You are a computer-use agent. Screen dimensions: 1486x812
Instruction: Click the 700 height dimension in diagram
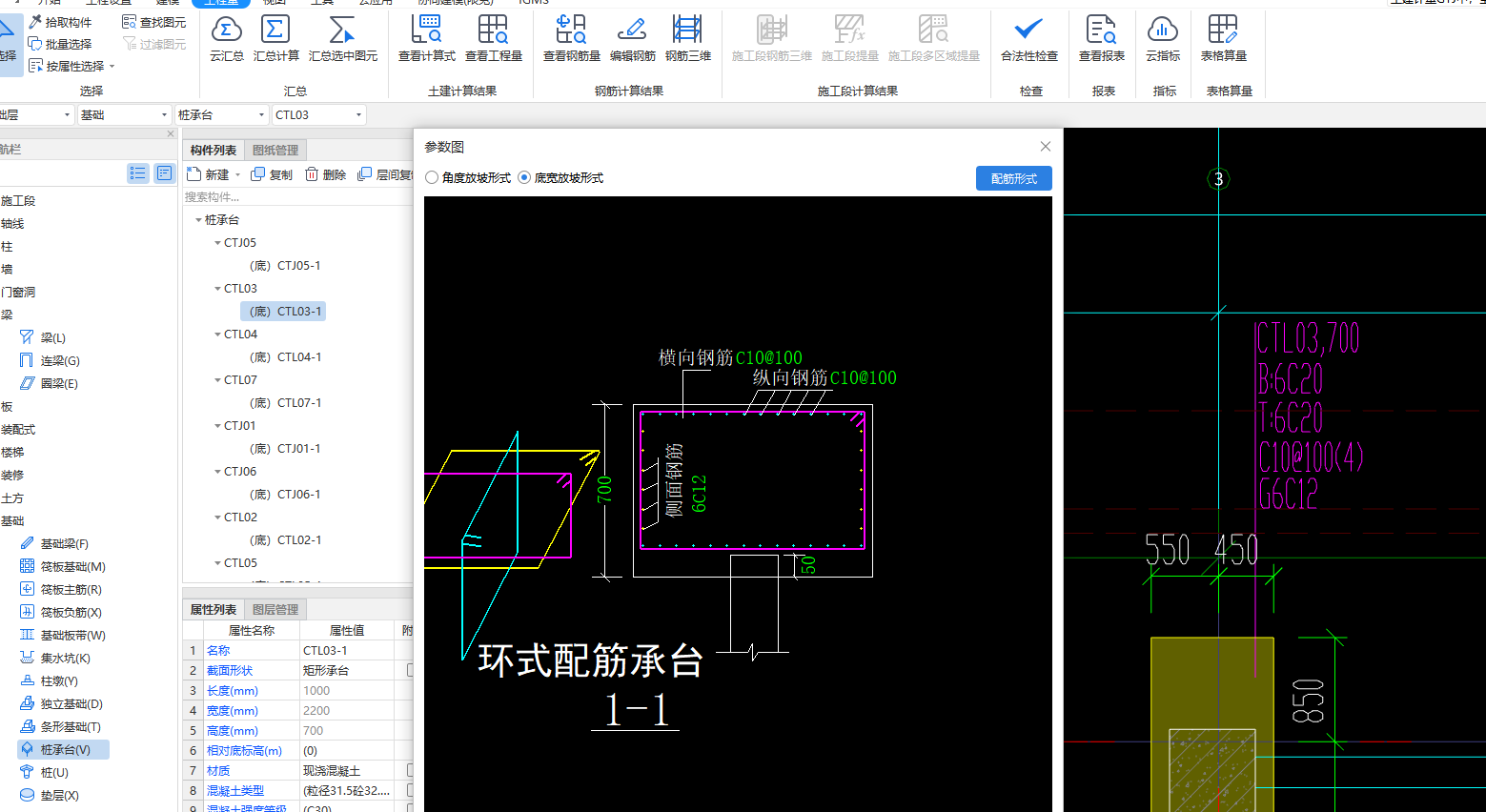pyautogui.click(x=604, y=490)
